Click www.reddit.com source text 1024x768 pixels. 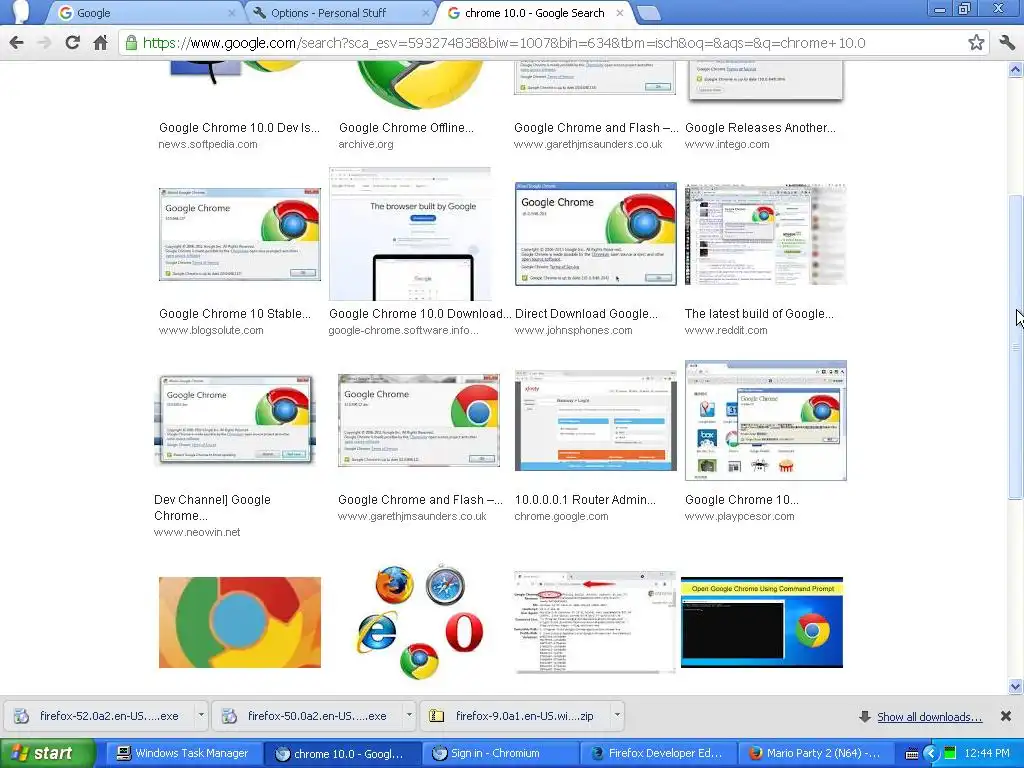point(726,330)
